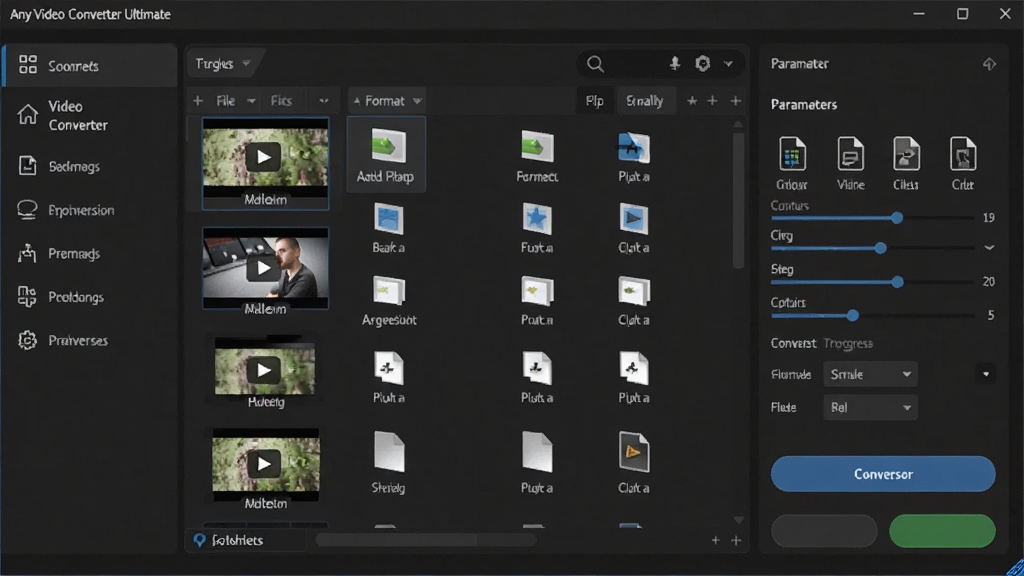The height and width of the screenshot is (576, 1024).
Task: Open the more options dots menu
Action: pos(323,101)
